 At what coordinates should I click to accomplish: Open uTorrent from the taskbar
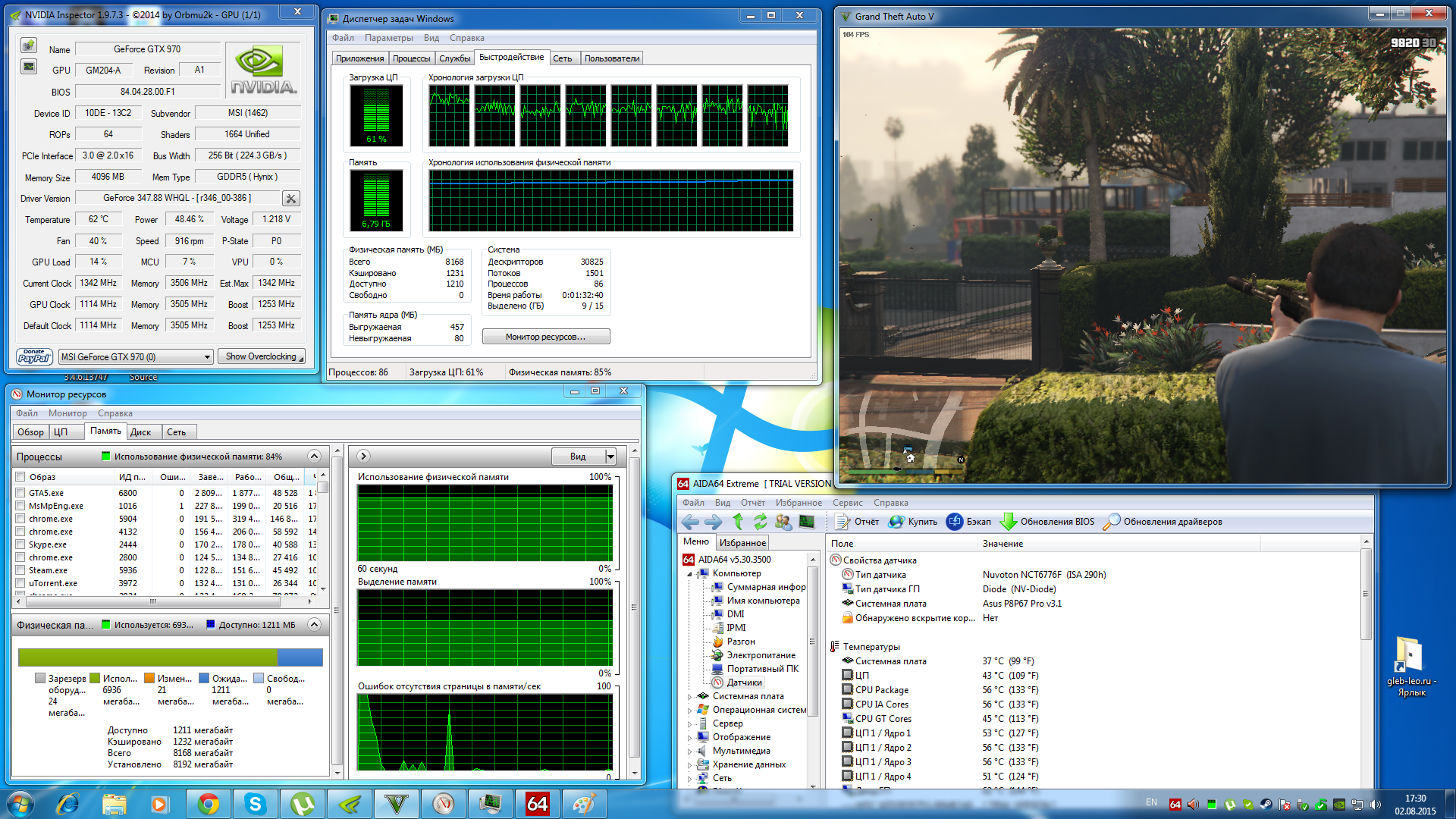click(303, 804)
